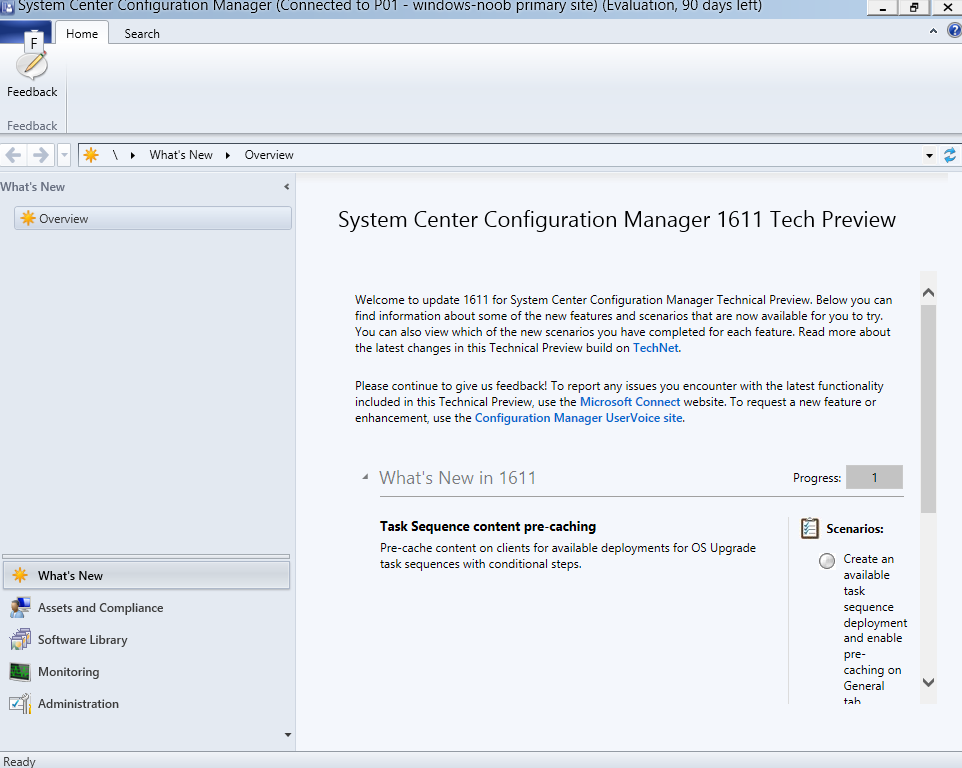Image resolution: width=962 pixels, height=768 pixels.
Task: Collapse the What's New in 1611 section
Action: (x=365, y=477)
